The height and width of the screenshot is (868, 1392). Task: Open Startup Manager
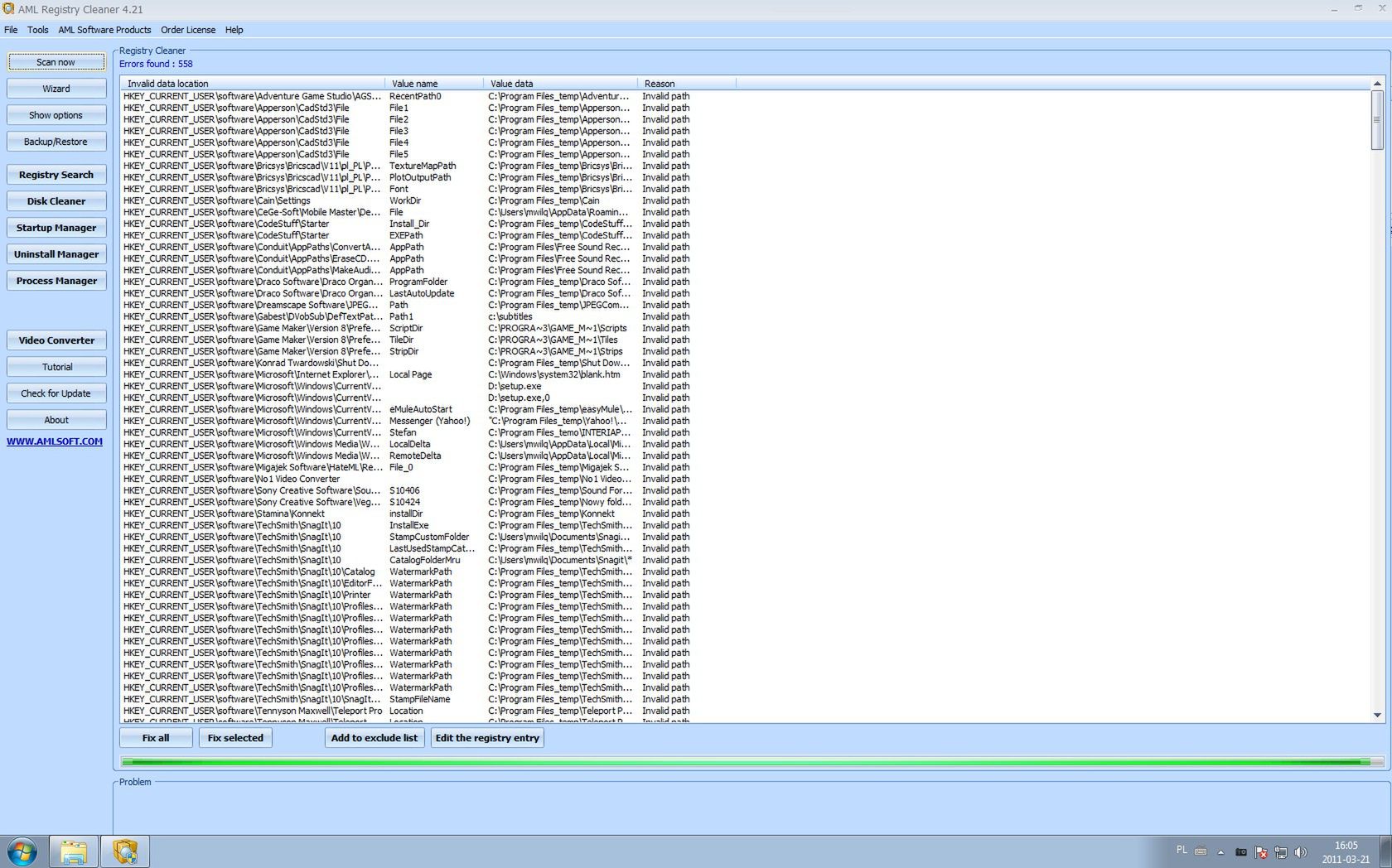(56, 228)
